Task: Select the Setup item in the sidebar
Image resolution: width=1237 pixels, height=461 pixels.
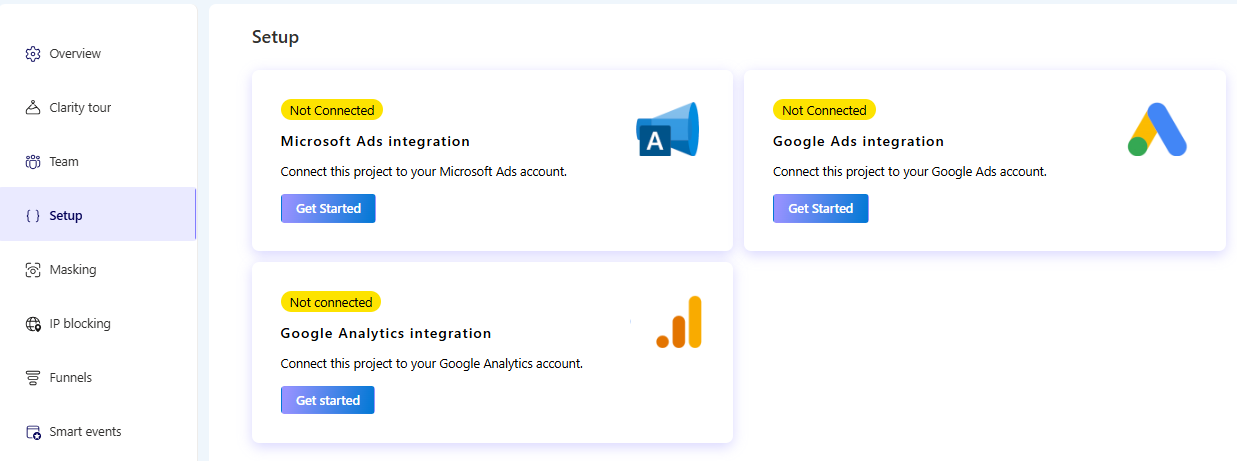Action: (x=66, y=215)
